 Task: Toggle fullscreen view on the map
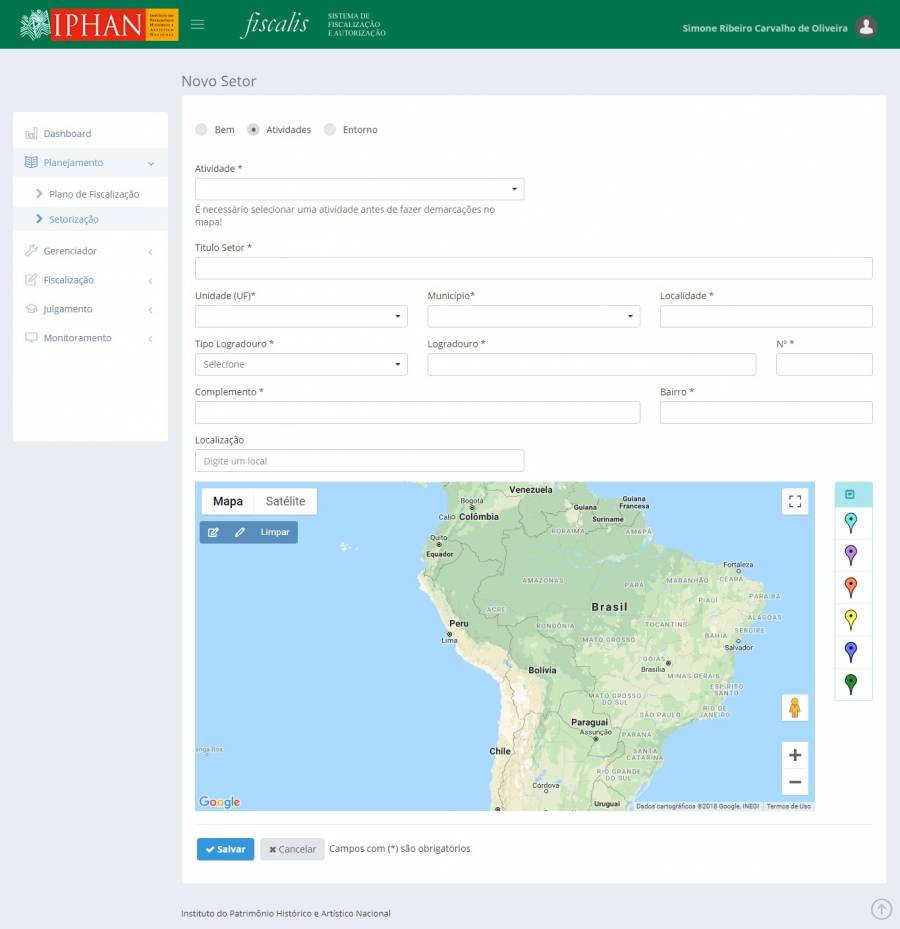pos(795,502)
